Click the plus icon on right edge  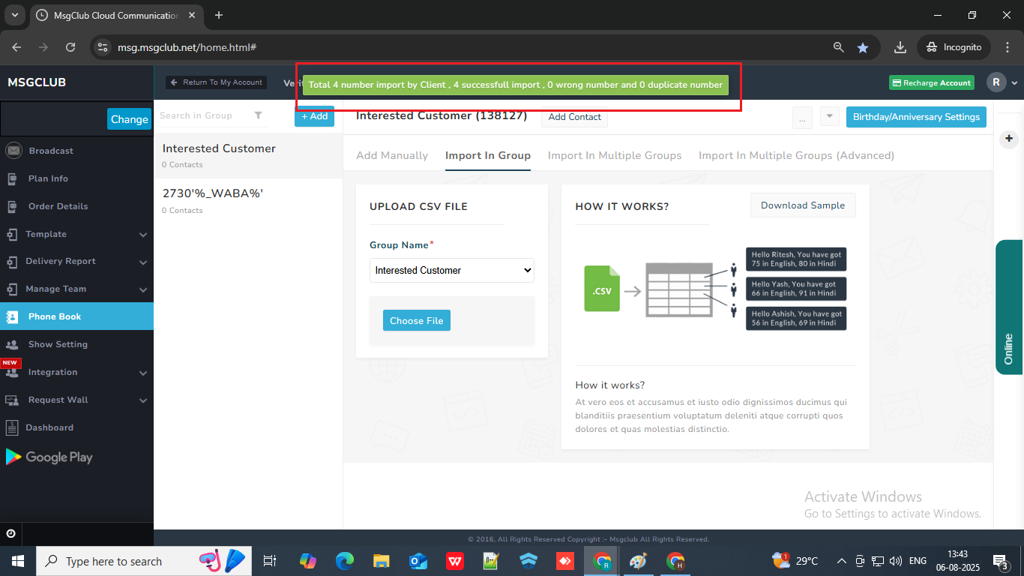point(1009,138)
